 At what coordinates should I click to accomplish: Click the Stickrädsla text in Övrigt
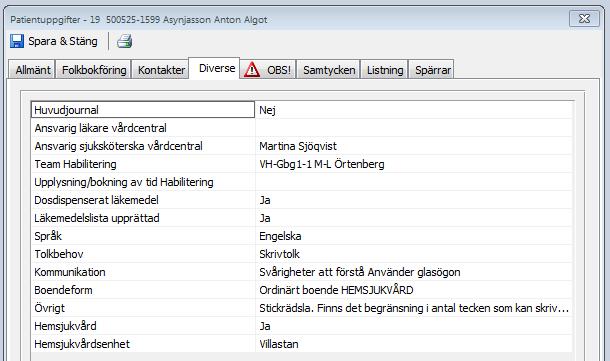coord(286,308)
